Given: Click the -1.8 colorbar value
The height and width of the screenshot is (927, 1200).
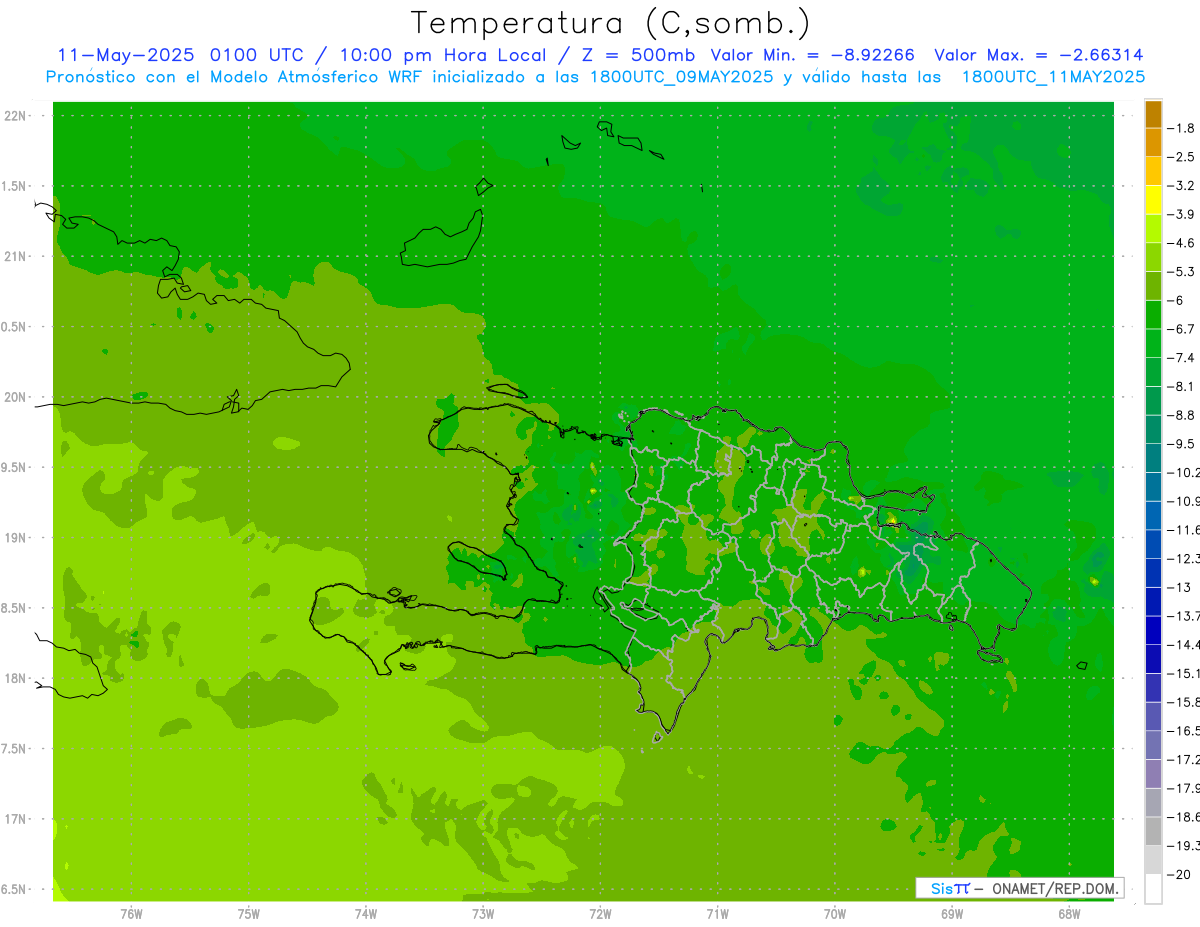Looking at the screenshot, I should pyautogui.click(x=1183, y=129).
